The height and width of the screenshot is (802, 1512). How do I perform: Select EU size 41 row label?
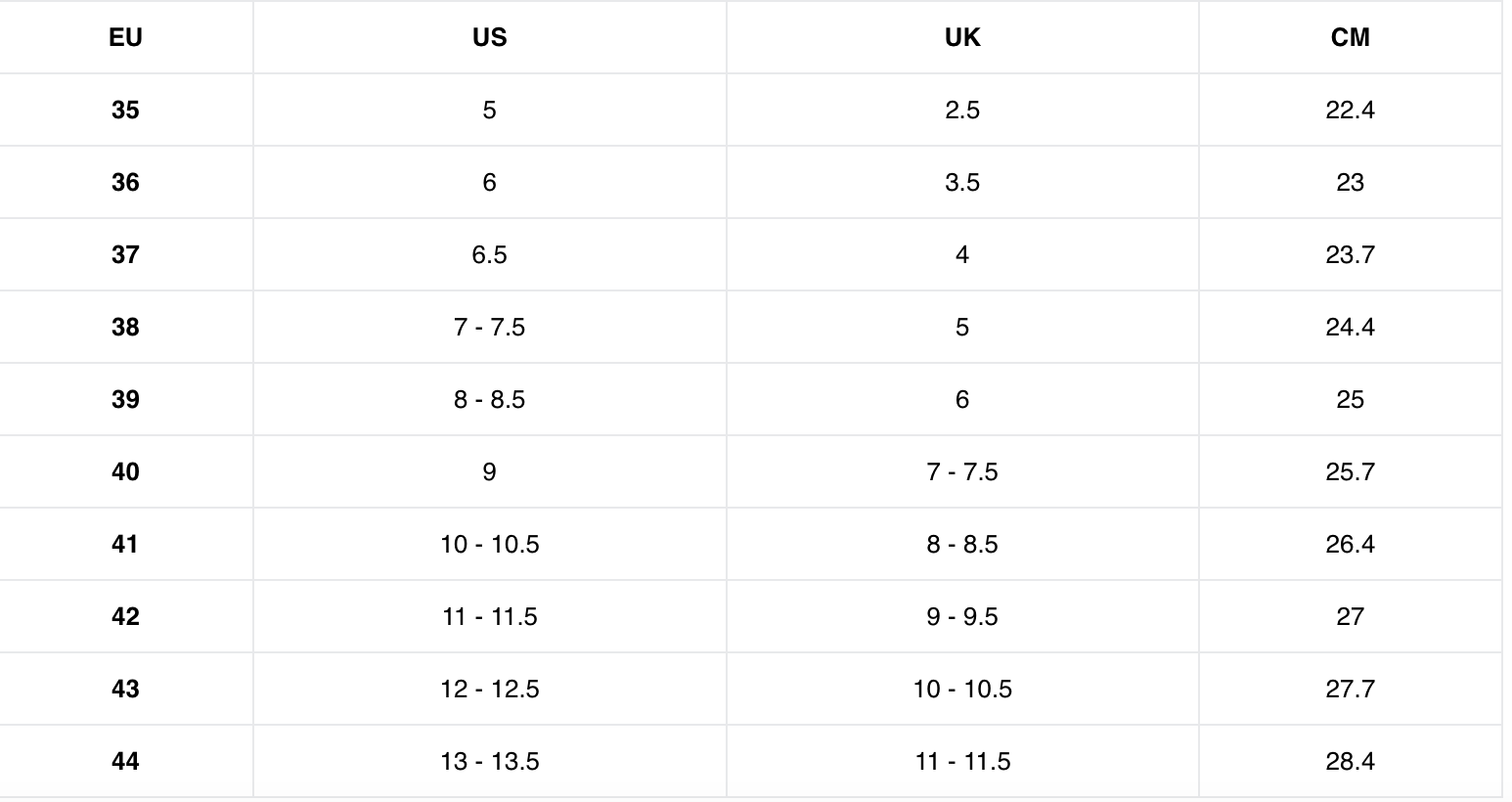[125, 544]
